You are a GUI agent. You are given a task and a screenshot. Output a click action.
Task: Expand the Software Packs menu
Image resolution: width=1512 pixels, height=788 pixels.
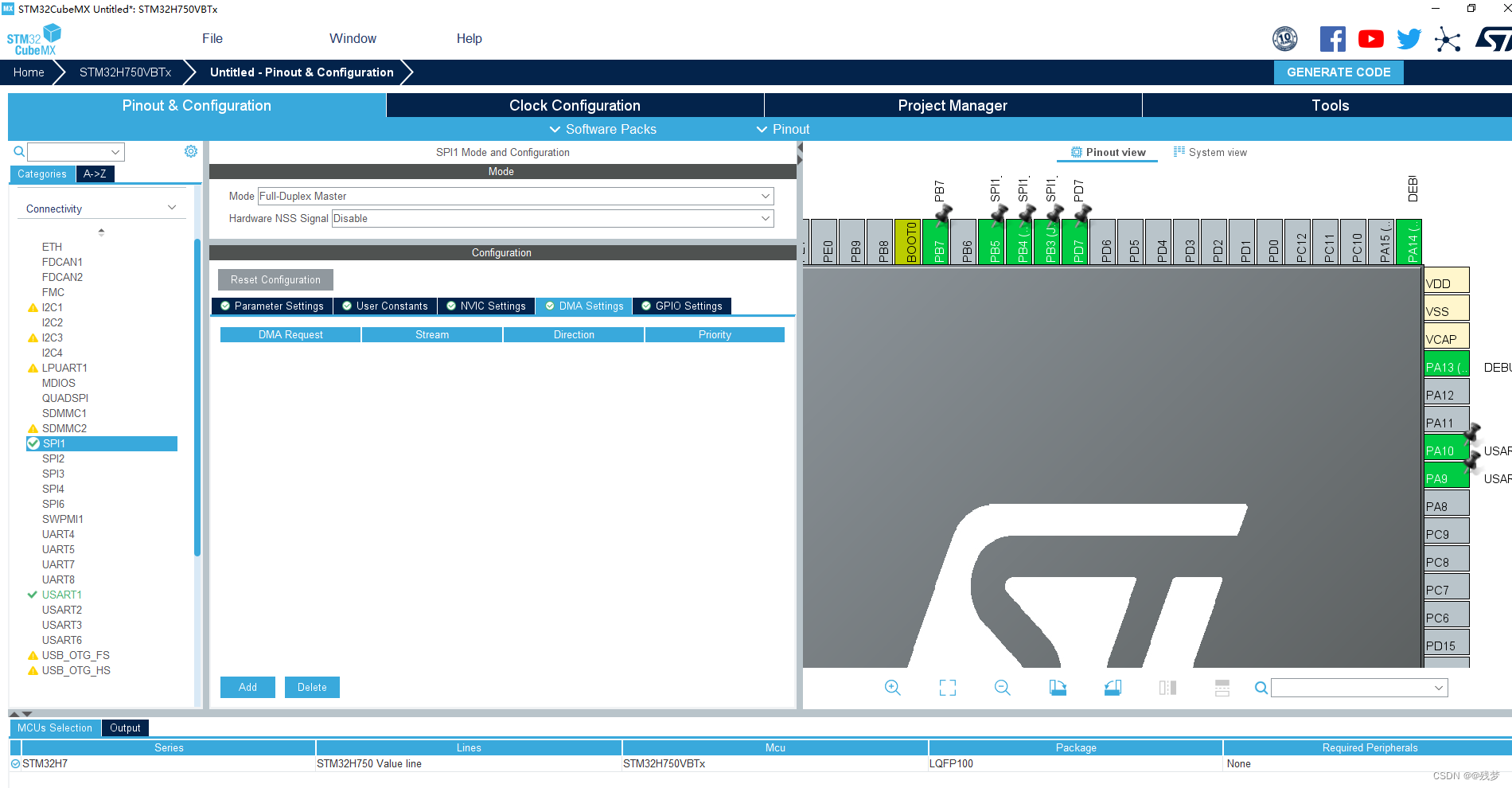(602, 129)
